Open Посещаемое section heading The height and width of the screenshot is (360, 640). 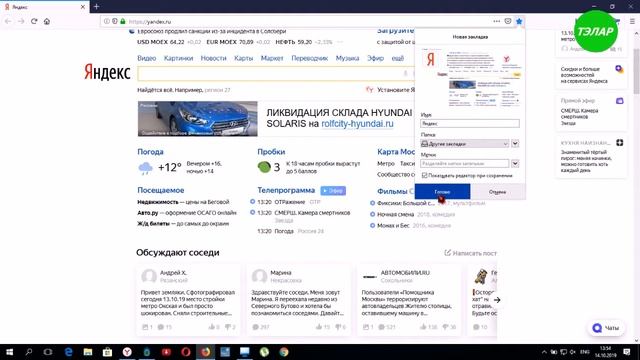(x=160, y=190)
